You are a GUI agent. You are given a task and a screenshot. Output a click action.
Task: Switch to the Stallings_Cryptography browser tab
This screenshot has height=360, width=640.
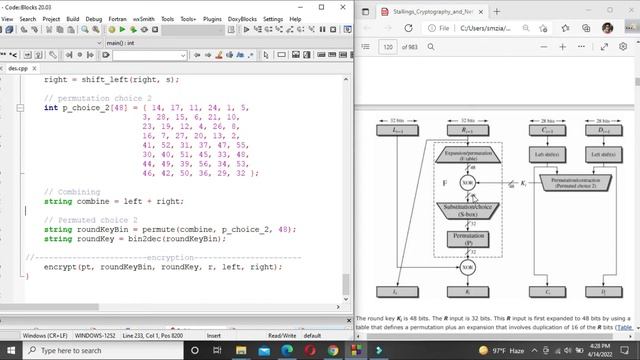tap(432, 12)
